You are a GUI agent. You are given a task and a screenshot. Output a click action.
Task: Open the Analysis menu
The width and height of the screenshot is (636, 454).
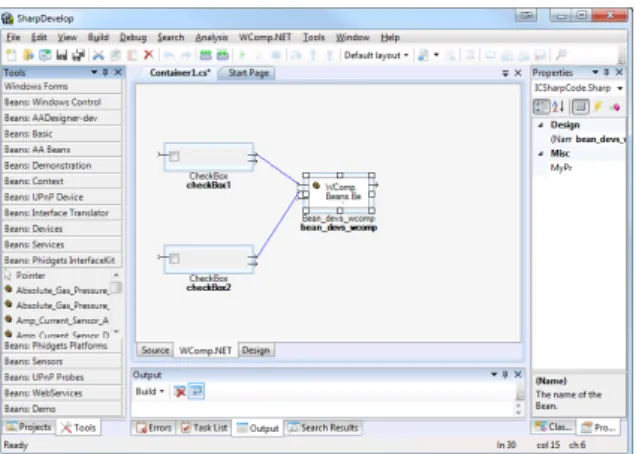point(212,37)
